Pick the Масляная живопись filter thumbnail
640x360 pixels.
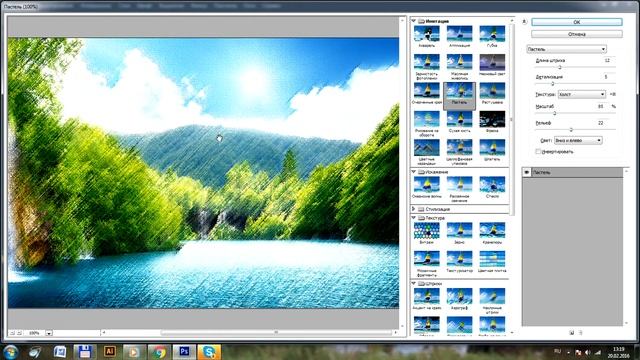459,62
